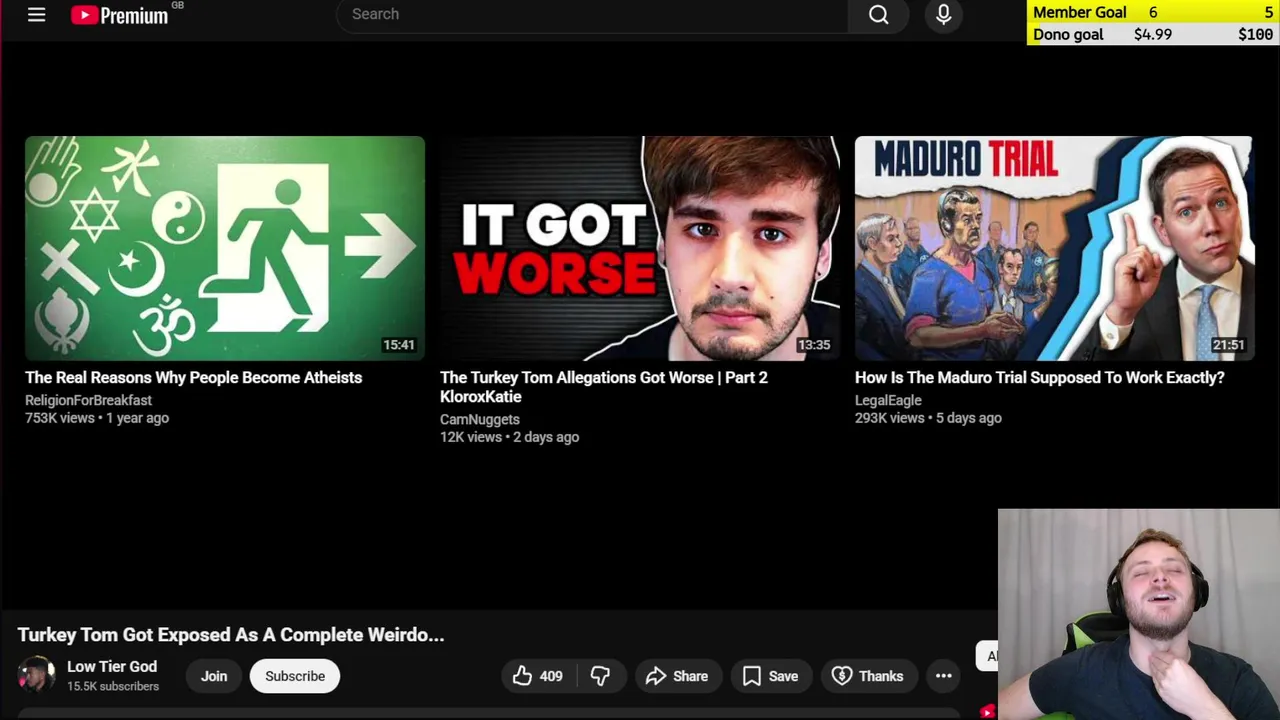1280x720 pixels.
Task: Click the 12K views metadata
Action: click(471, 437)
